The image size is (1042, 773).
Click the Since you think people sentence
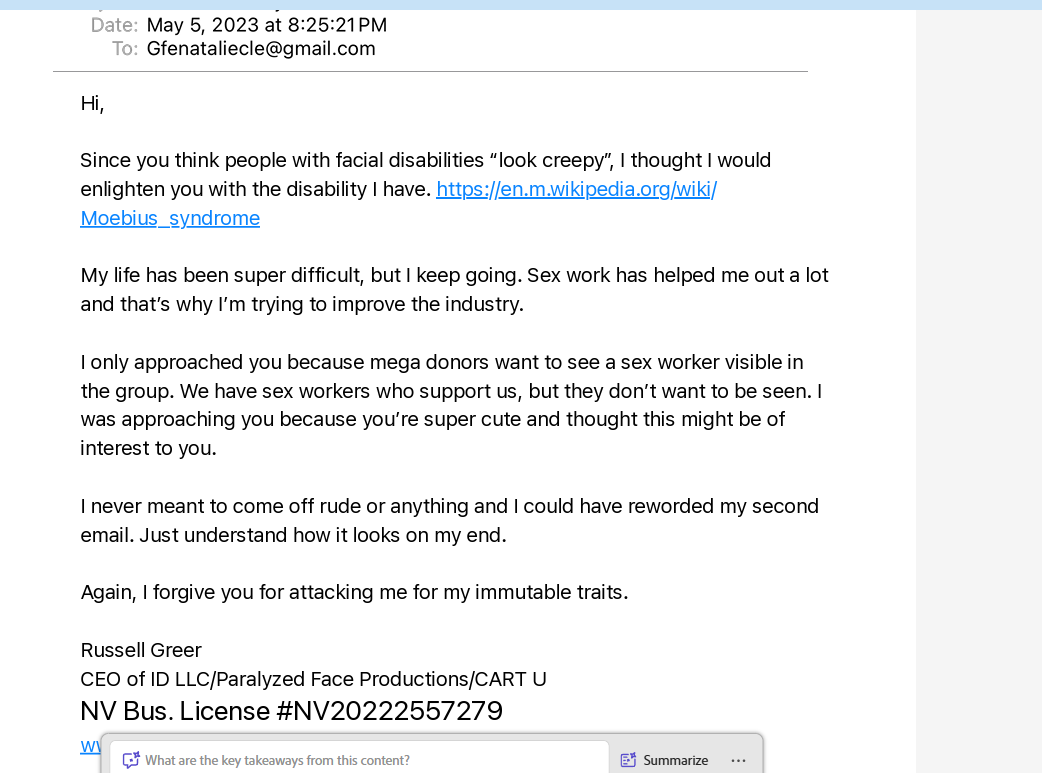pos(425,175)
